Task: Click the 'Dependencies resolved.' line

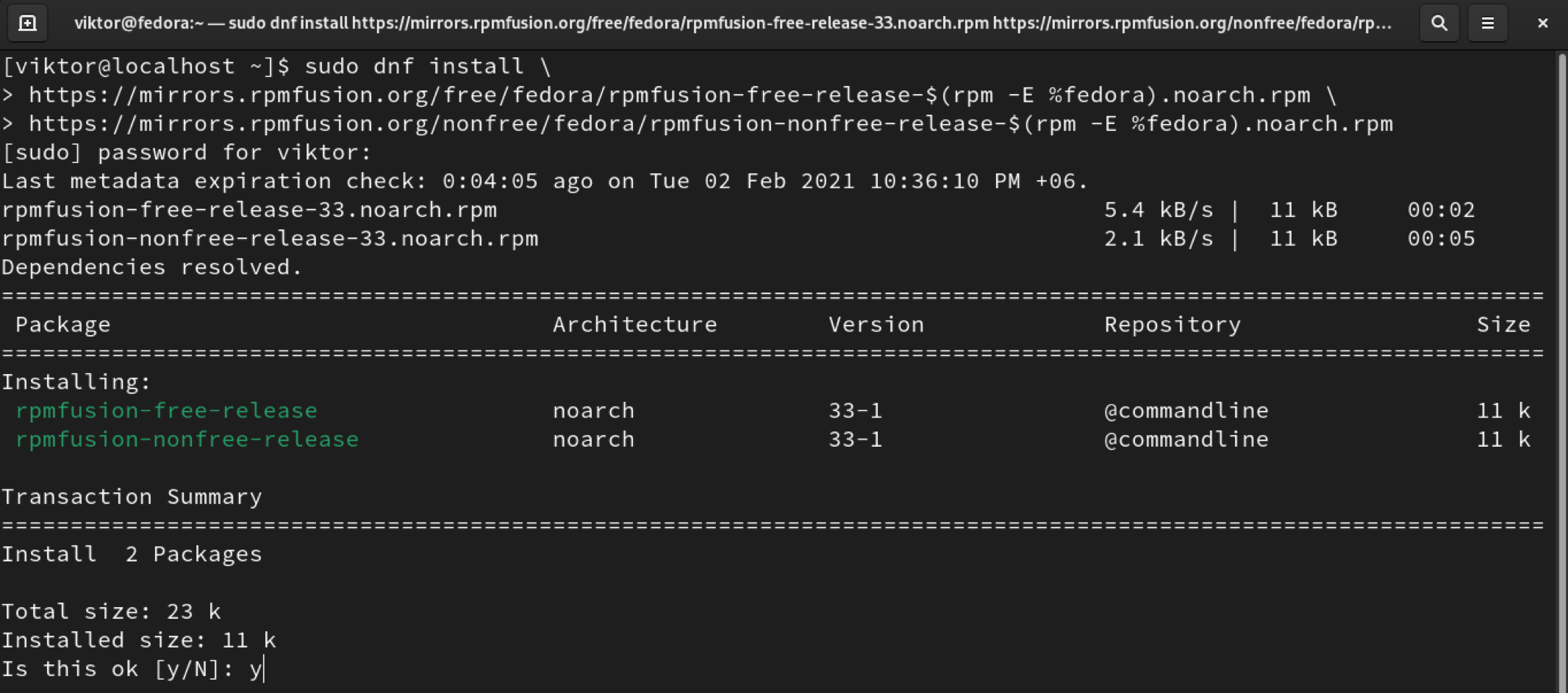Action: [151, 267]
